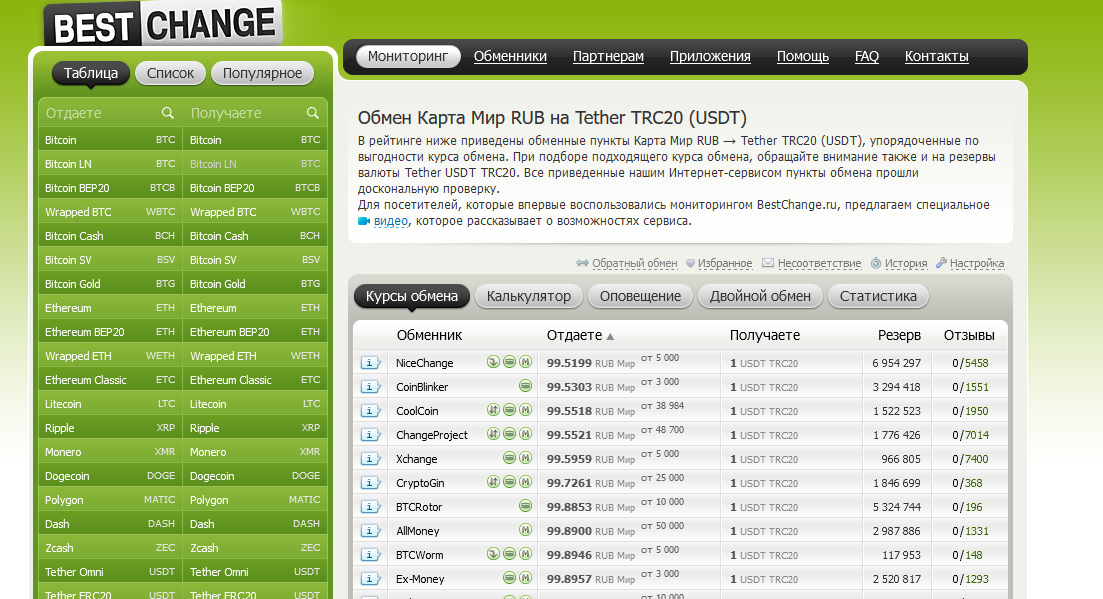Open the Калькулятор tab

(529, 296)
